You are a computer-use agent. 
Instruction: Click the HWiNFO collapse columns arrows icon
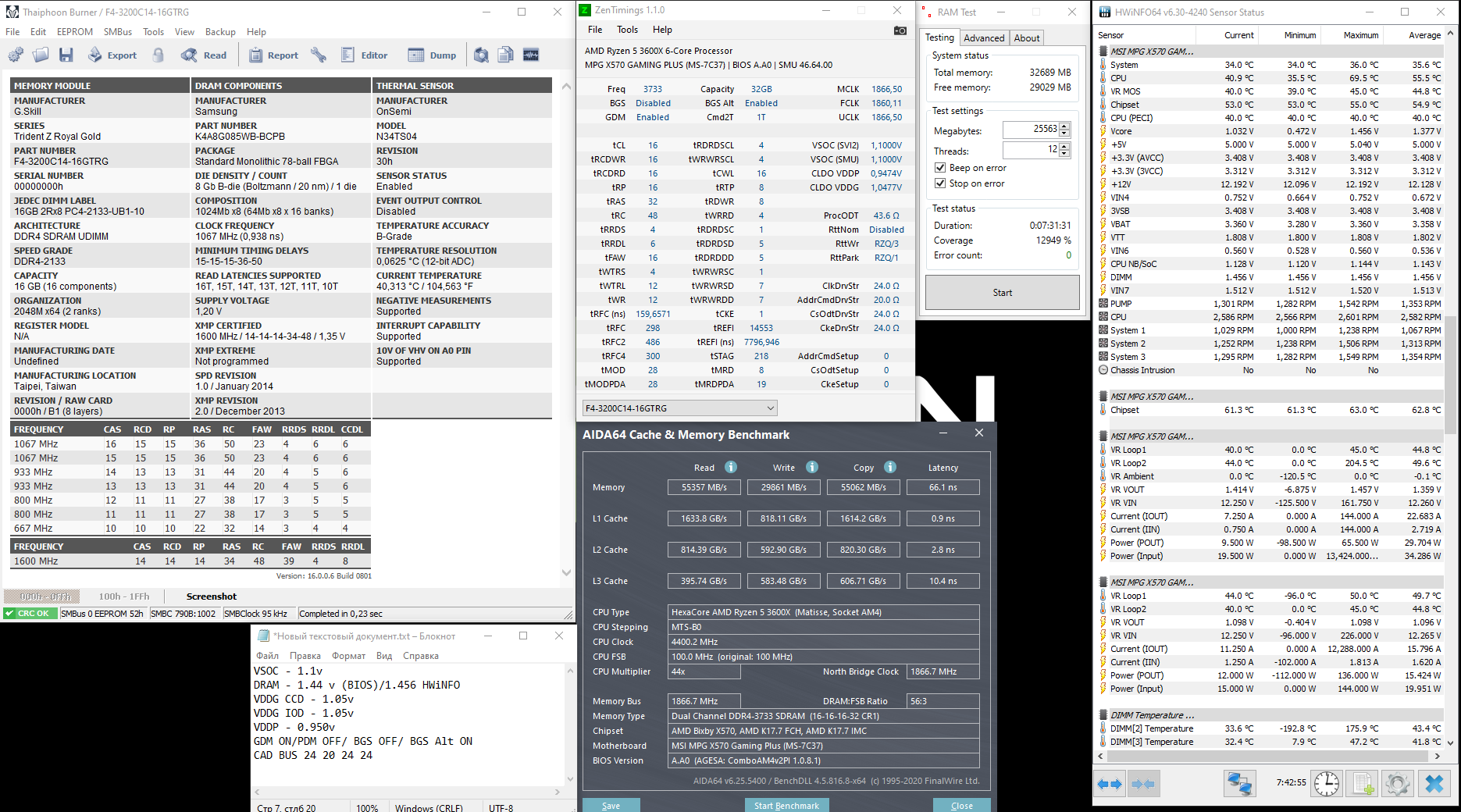[x=1143, y=783]
